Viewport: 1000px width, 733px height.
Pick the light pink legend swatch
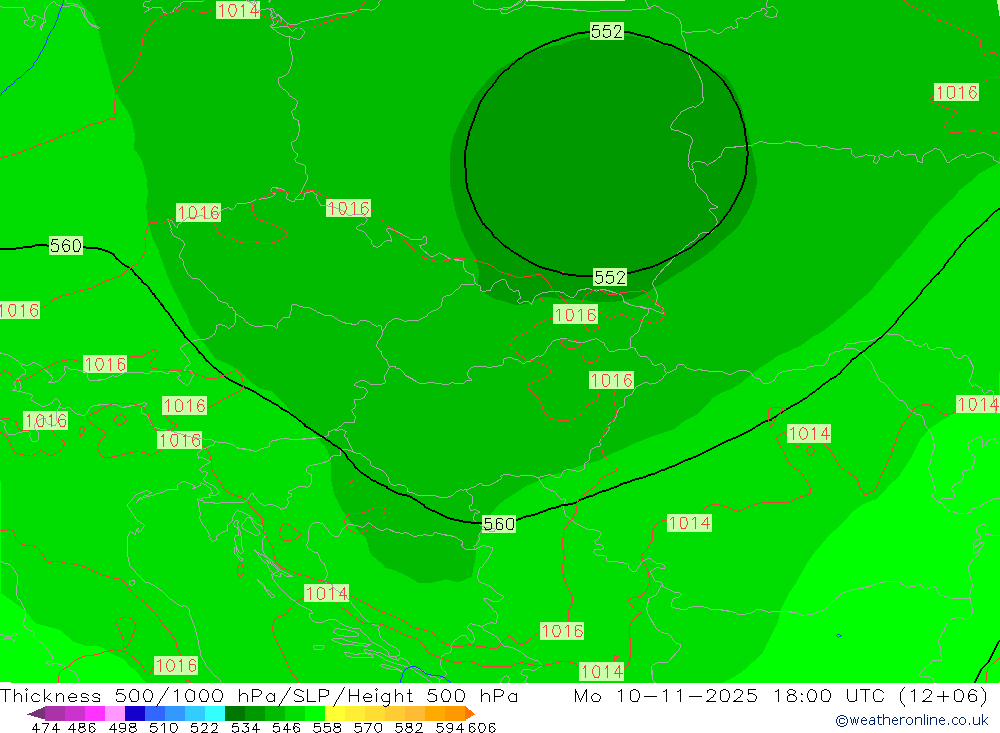click(115, 713)
